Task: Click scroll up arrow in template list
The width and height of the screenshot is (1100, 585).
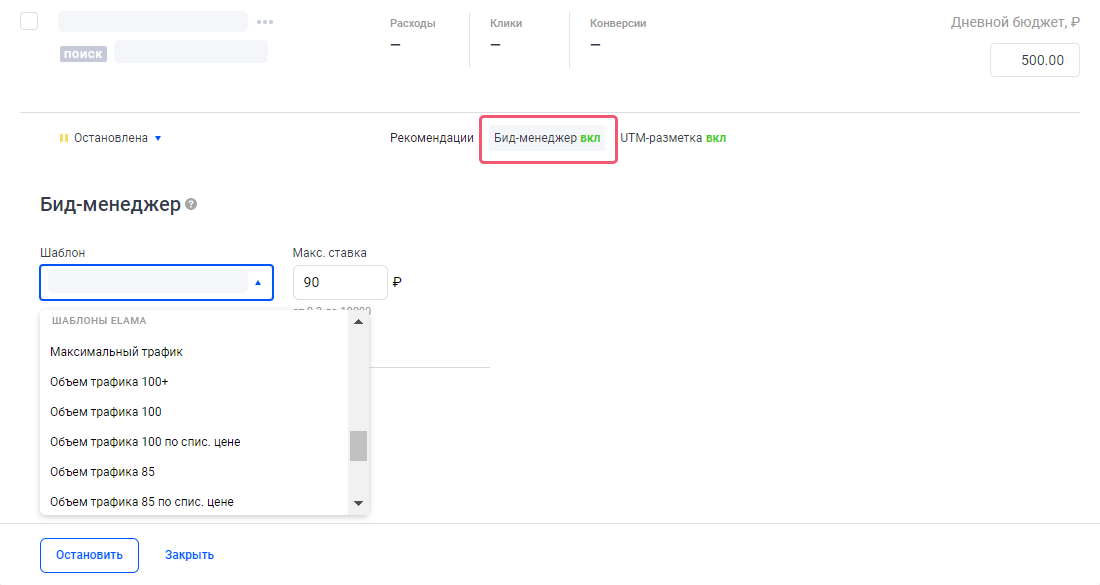Action: coord(358,322)
